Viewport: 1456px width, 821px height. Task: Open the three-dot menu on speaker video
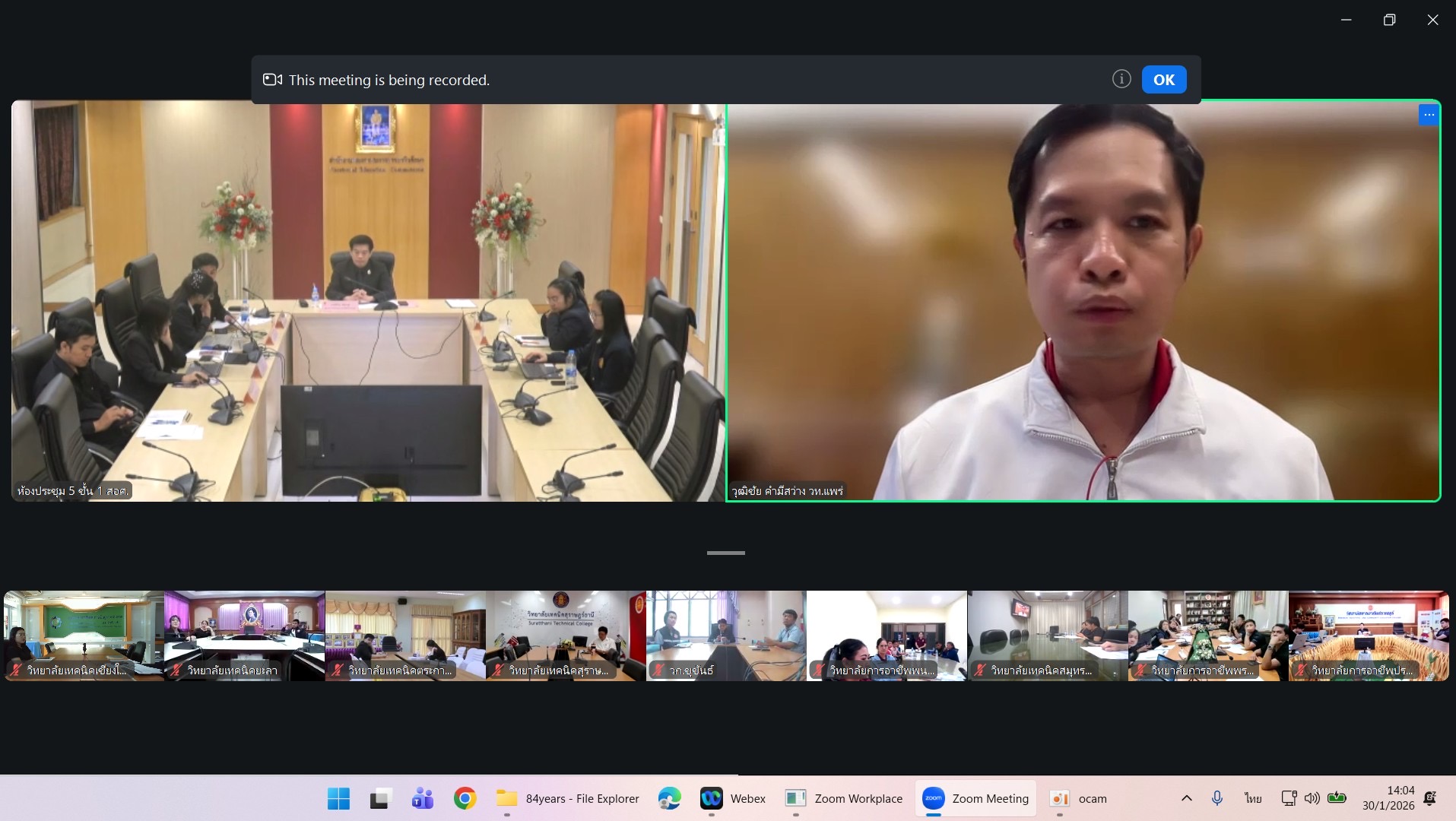coord(1429,115)
